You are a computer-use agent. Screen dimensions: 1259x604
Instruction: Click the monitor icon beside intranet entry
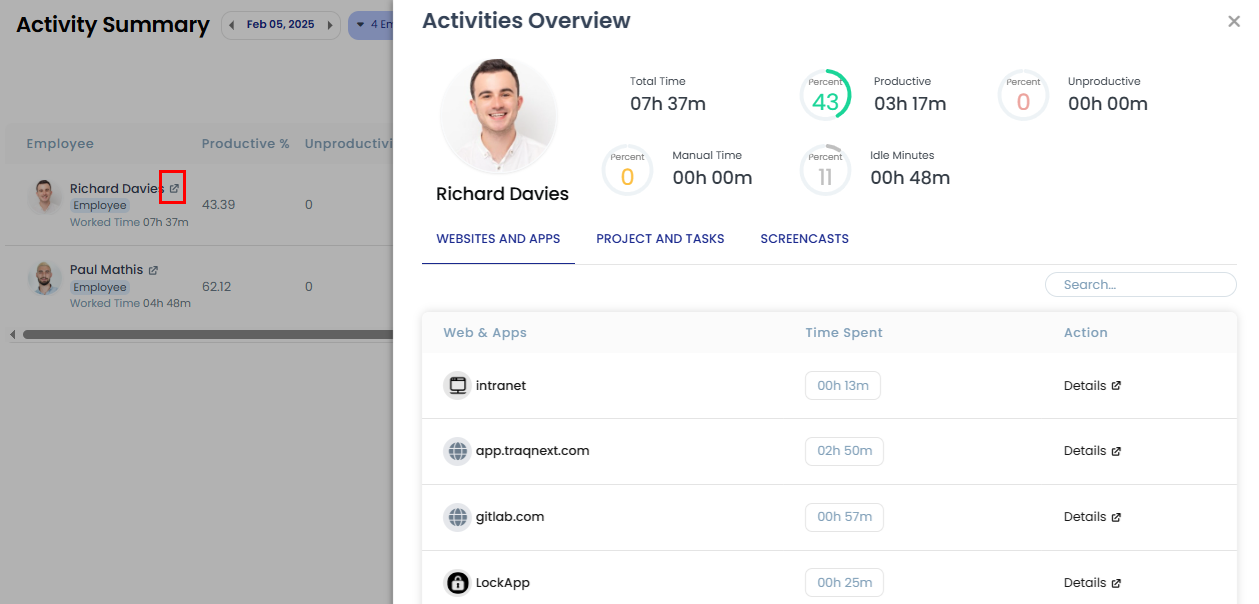click(x=457, y=385)
